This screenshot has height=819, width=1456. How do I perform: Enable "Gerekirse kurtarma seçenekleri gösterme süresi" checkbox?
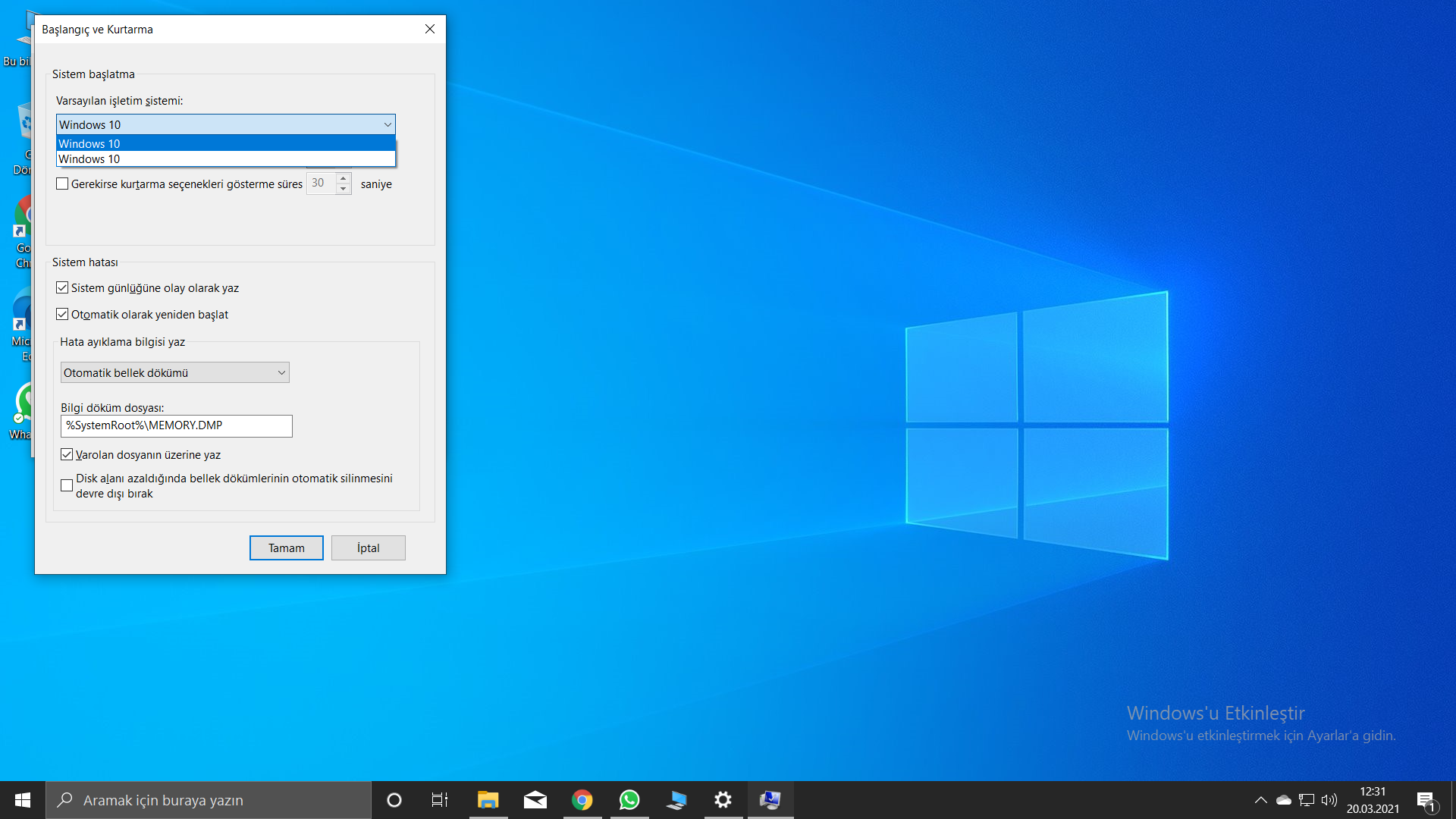(62, 184)
